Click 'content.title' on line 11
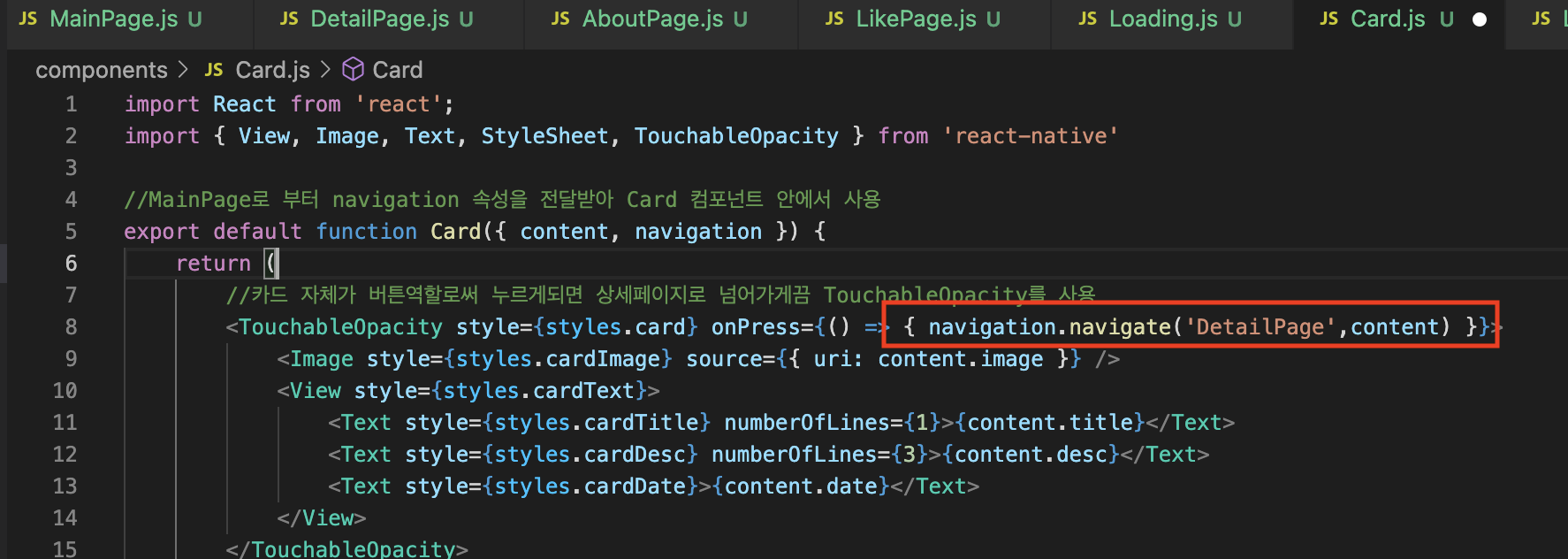This screenshot has width=1568, height=559. pos(1050,423)
